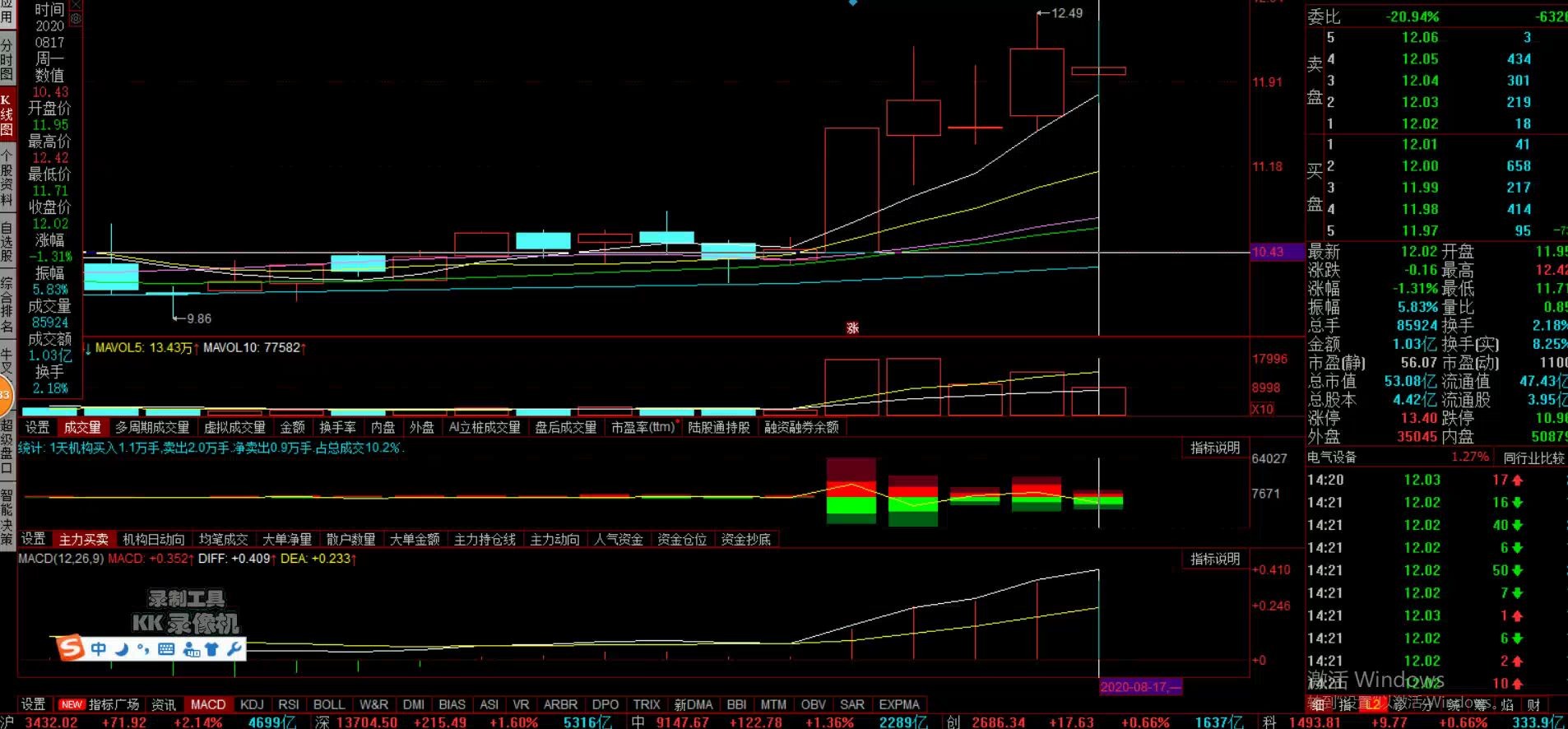The image size is (1568, 729).
Task: Select the 成交量 indicator tab
Action: 82,427
